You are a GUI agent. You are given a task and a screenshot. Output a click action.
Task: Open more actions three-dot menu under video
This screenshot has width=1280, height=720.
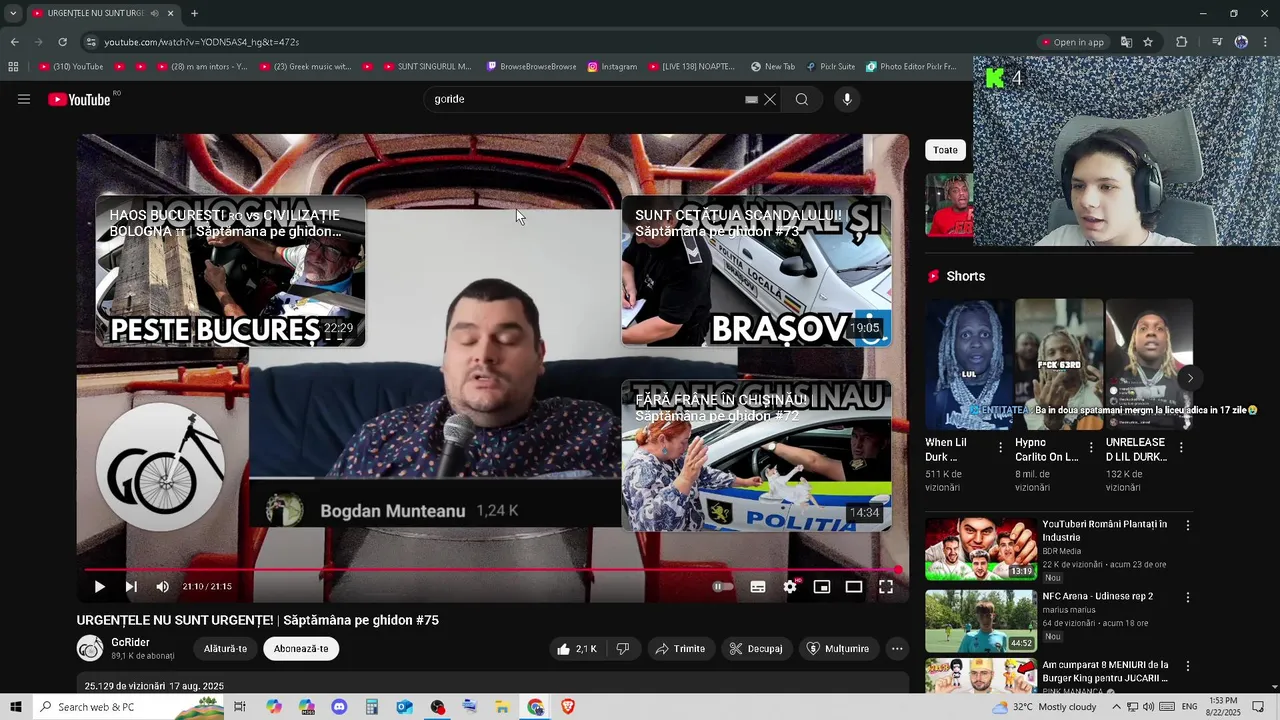point(897,649)
